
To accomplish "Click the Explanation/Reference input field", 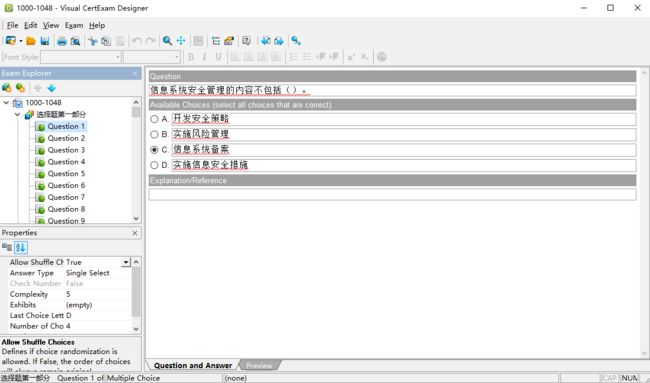I will coord(392,194).
